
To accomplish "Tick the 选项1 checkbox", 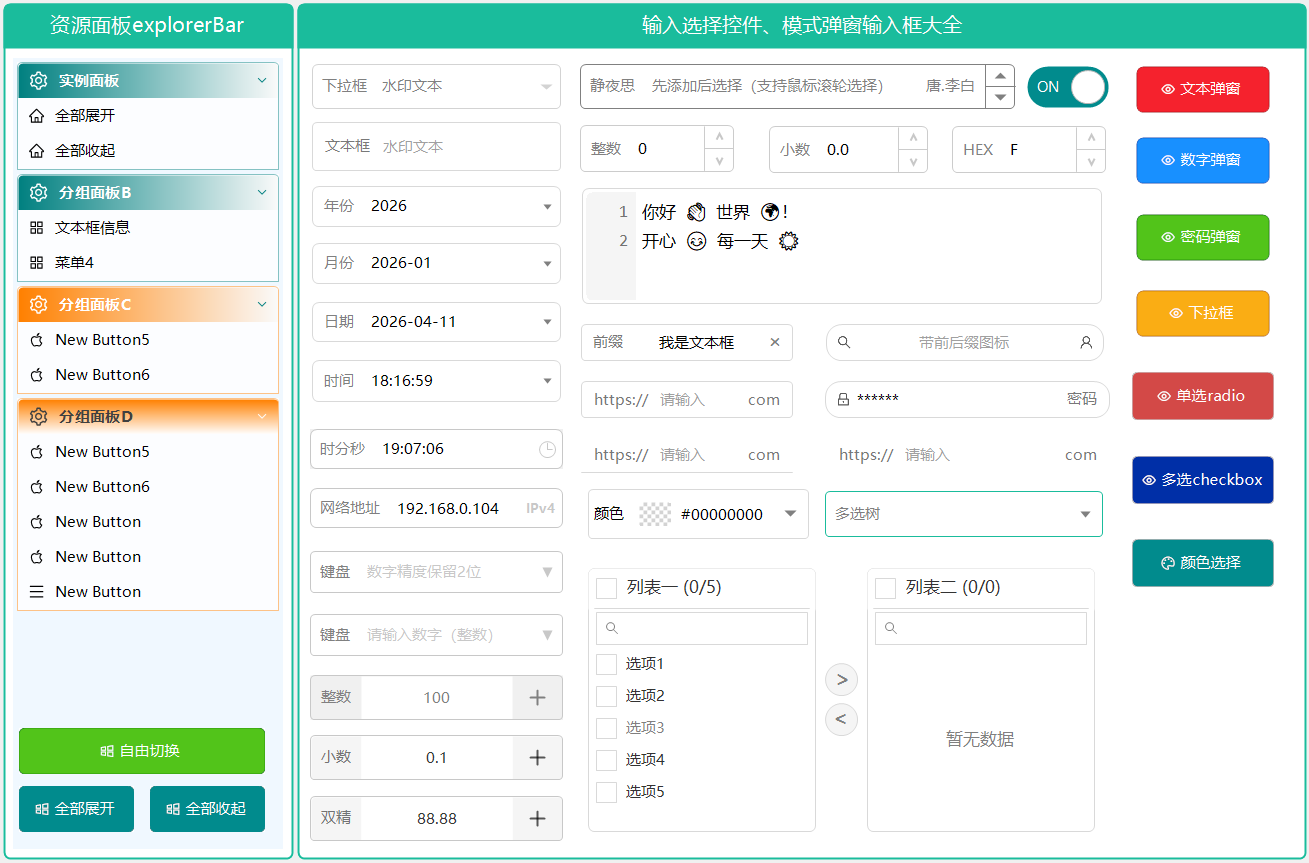I will [606, 664].
